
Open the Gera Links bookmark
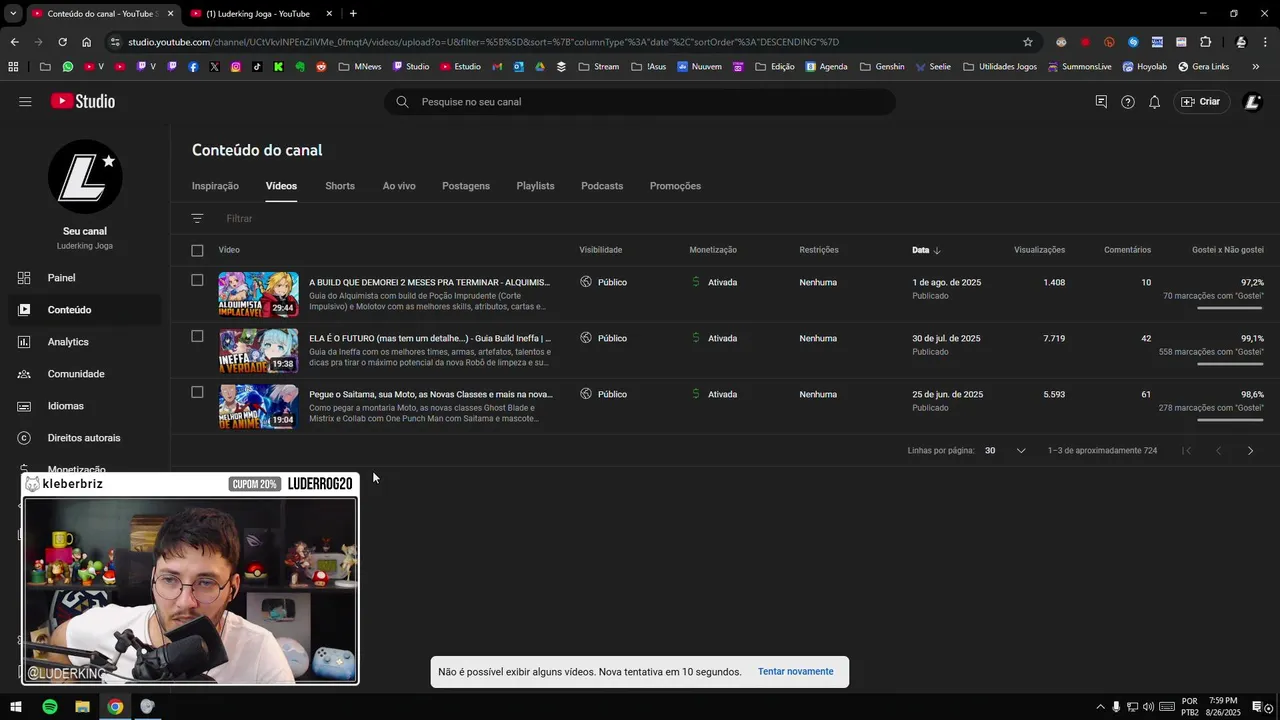coord(1204,67)
